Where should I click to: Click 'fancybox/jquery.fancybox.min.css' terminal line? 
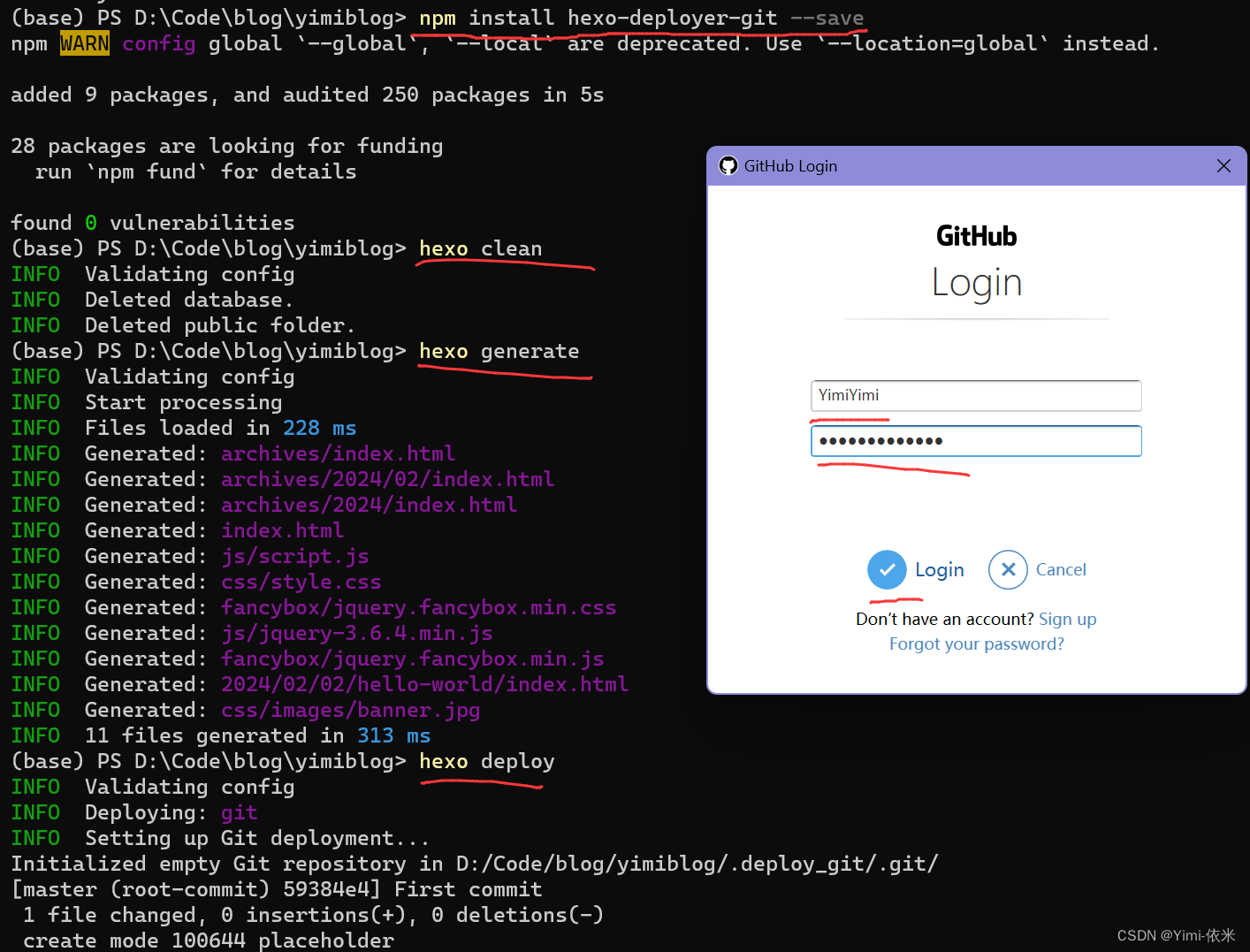[x=418, y=607]
